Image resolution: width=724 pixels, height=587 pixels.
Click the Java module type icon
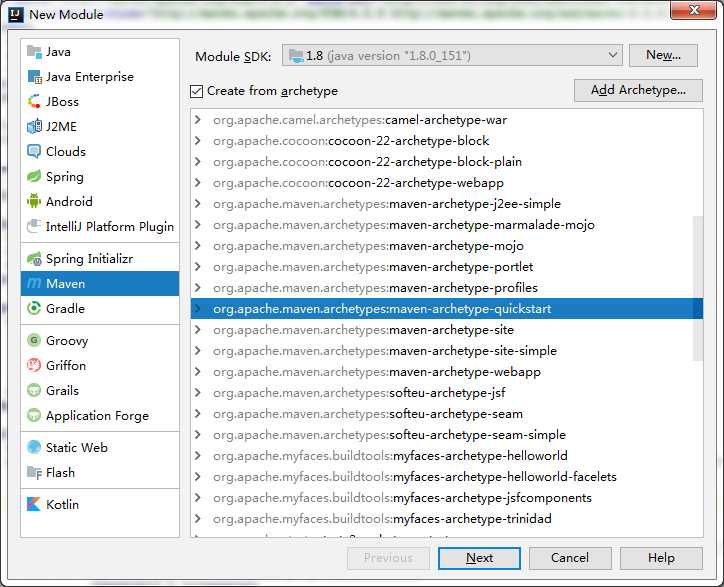(x=34, y=52)
